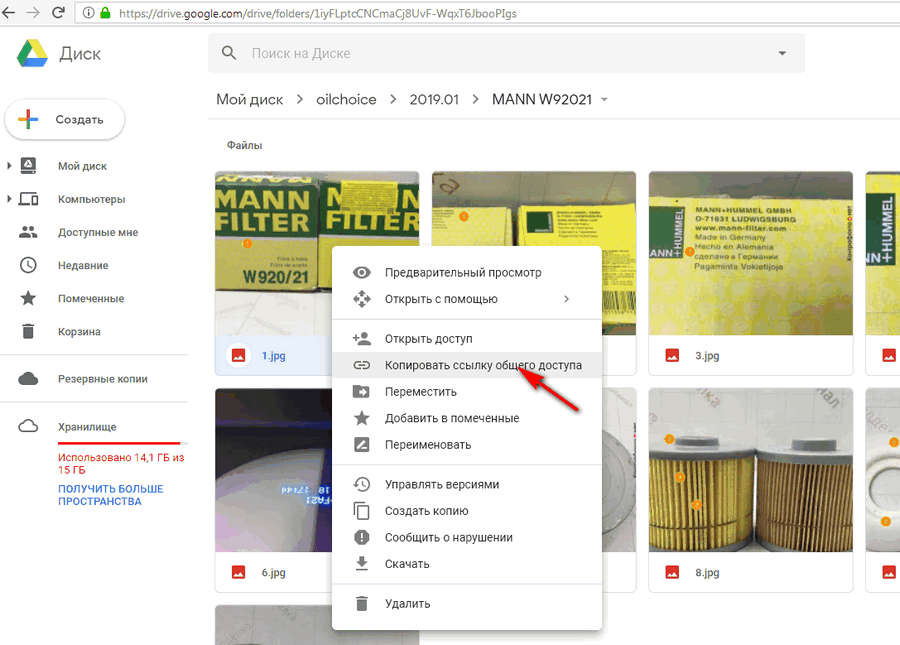Open search options dropdown arrow
The height and width of the screenshot is (645, 900).
click(781, 53)
